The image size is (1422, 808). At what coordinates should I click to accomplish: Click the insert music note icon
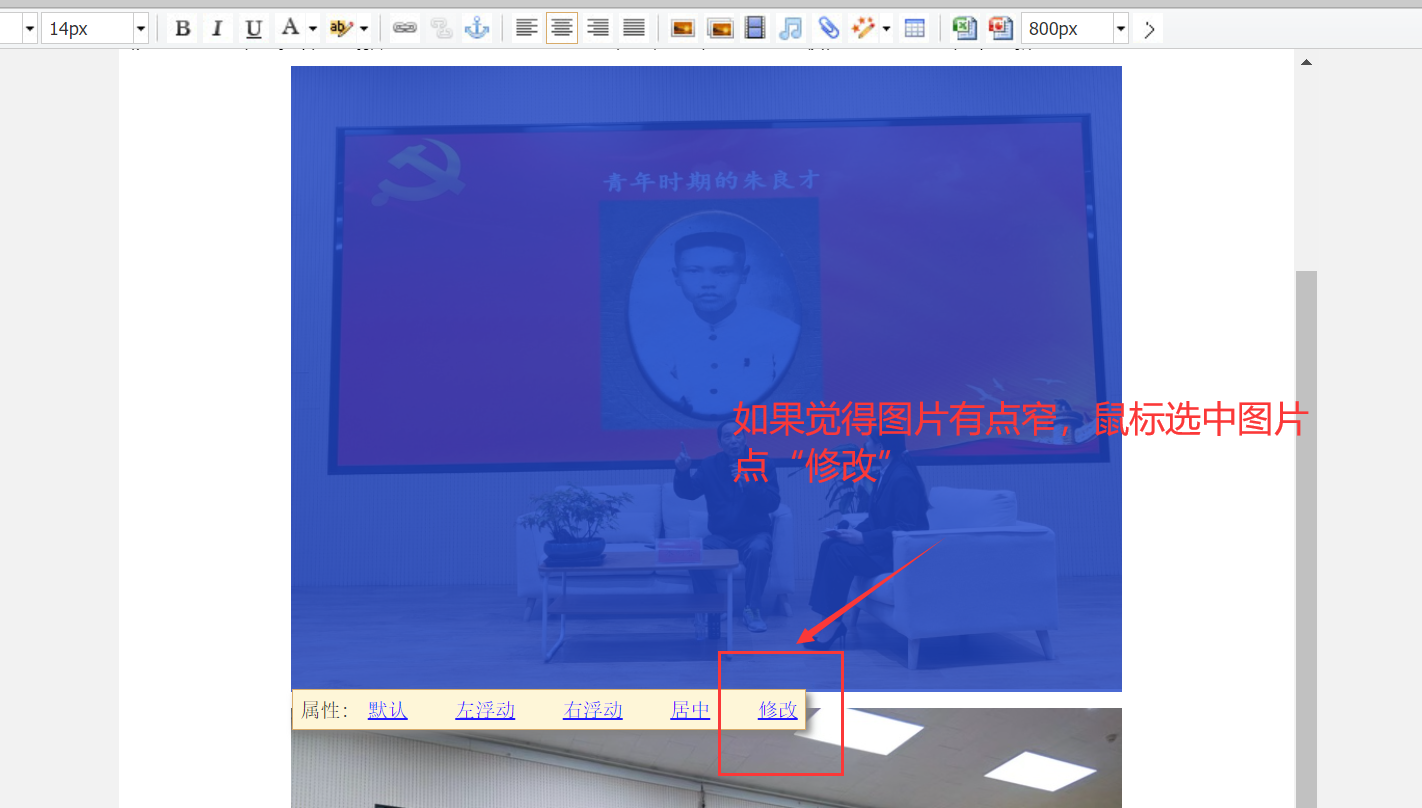790,29
